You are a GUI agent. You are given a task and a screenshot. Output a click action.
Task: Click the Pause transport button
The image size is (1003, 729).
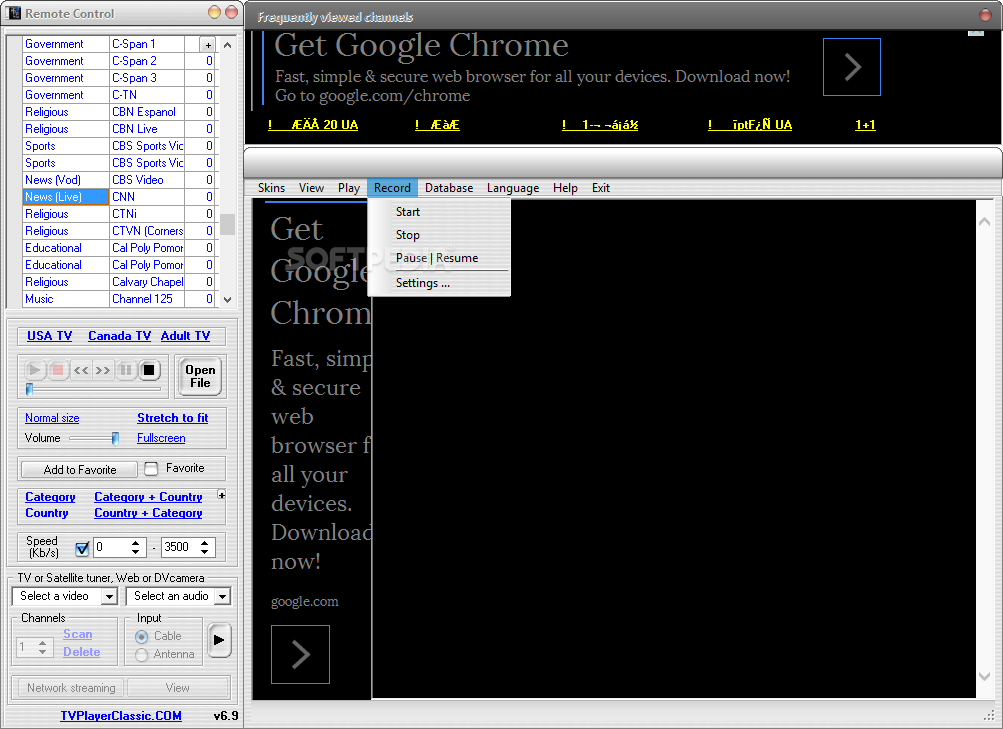(126, 370)
